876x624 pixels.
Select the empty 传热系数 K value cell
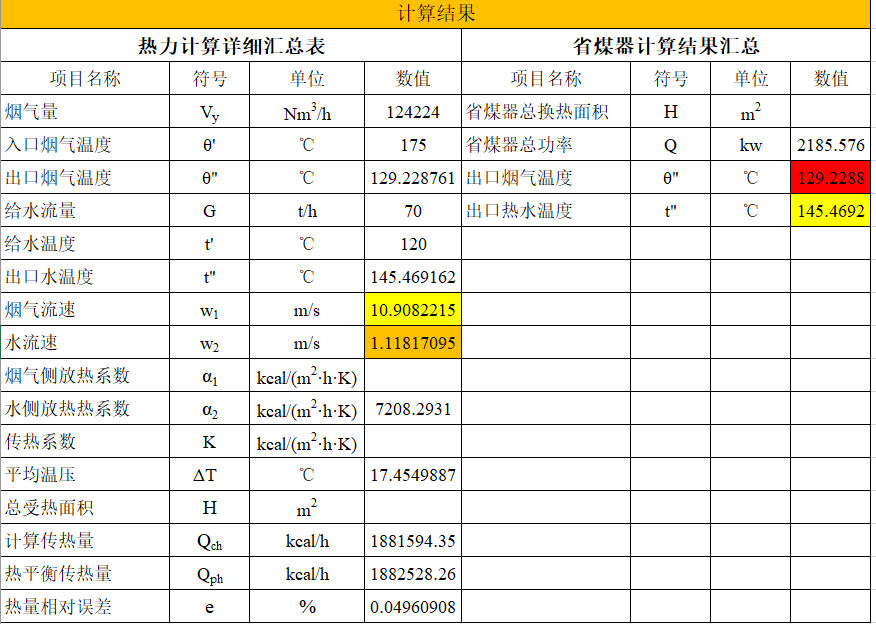click(413, 442)
